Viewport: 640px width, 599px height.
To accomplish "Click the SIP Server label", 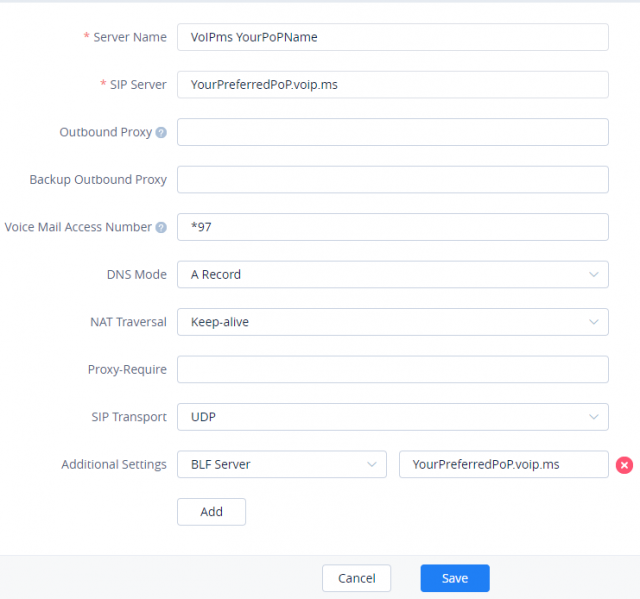I will (x=138, y=84).
